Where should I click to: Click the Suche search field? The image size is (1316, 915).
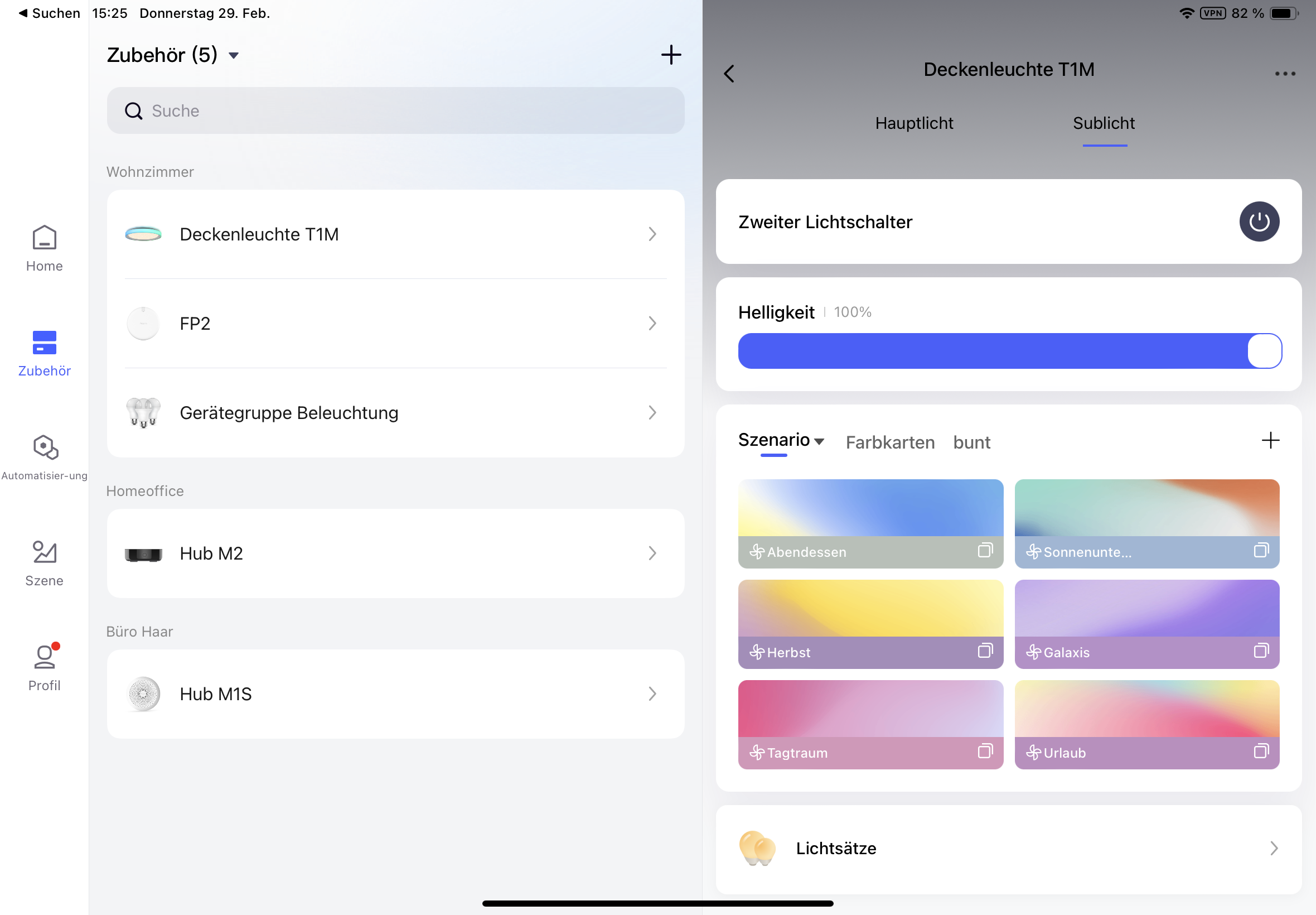tap(395, 110)
